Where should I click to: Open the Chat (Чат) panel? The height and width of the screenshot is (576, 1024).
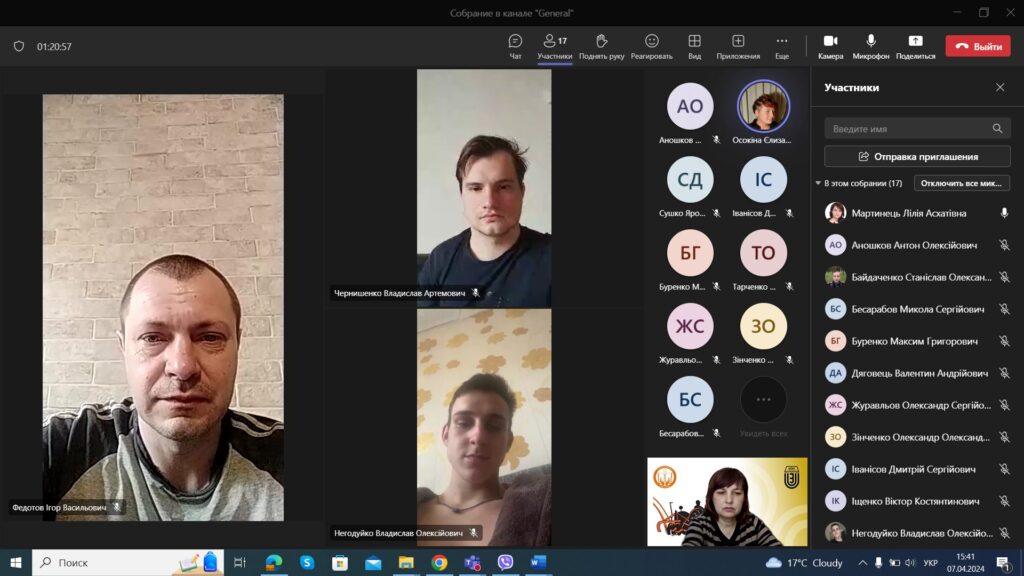tap(515, 45)
